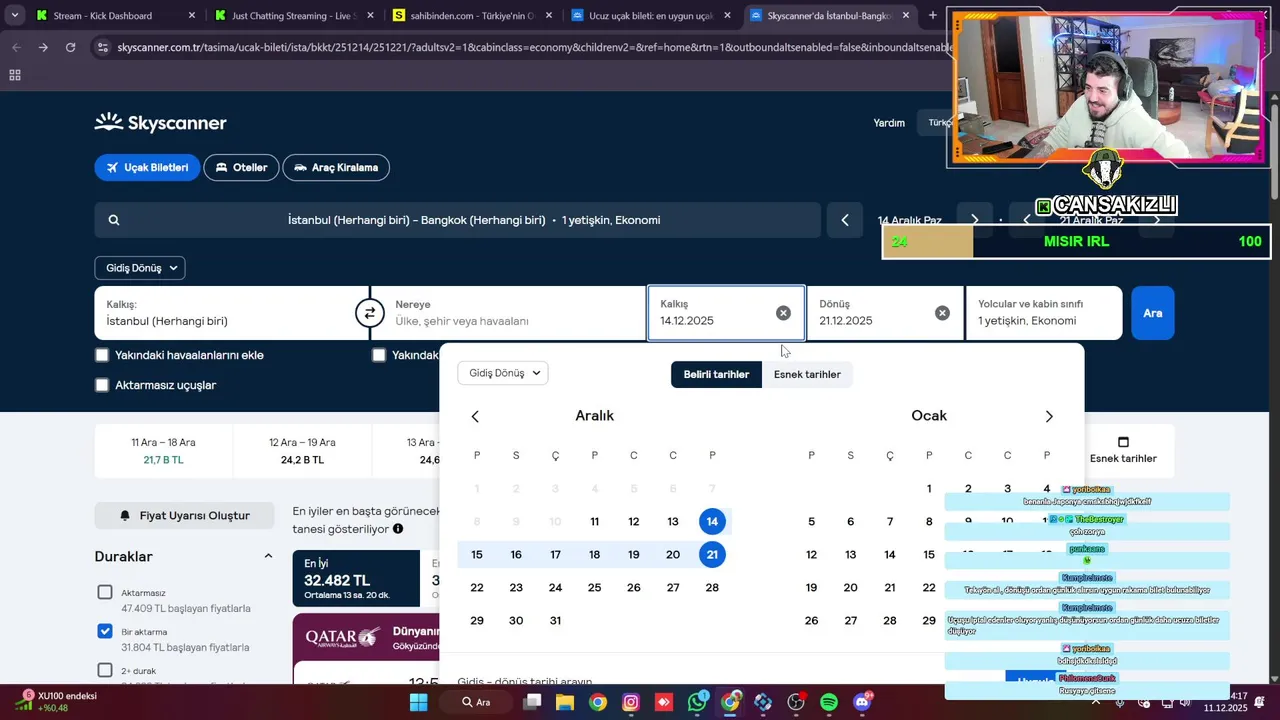The image size is (1280, 720).
Task: Close the Stream - Kick Dashboard tab
Action: coord(192,15)
